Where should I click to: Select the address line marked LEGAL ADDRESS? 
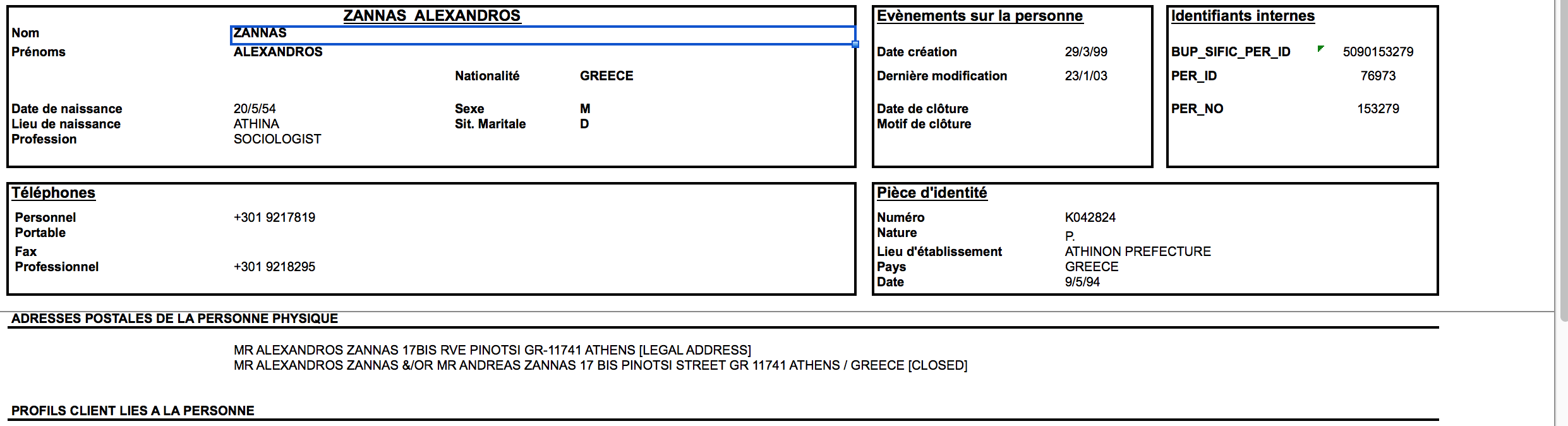pos(492,350)
